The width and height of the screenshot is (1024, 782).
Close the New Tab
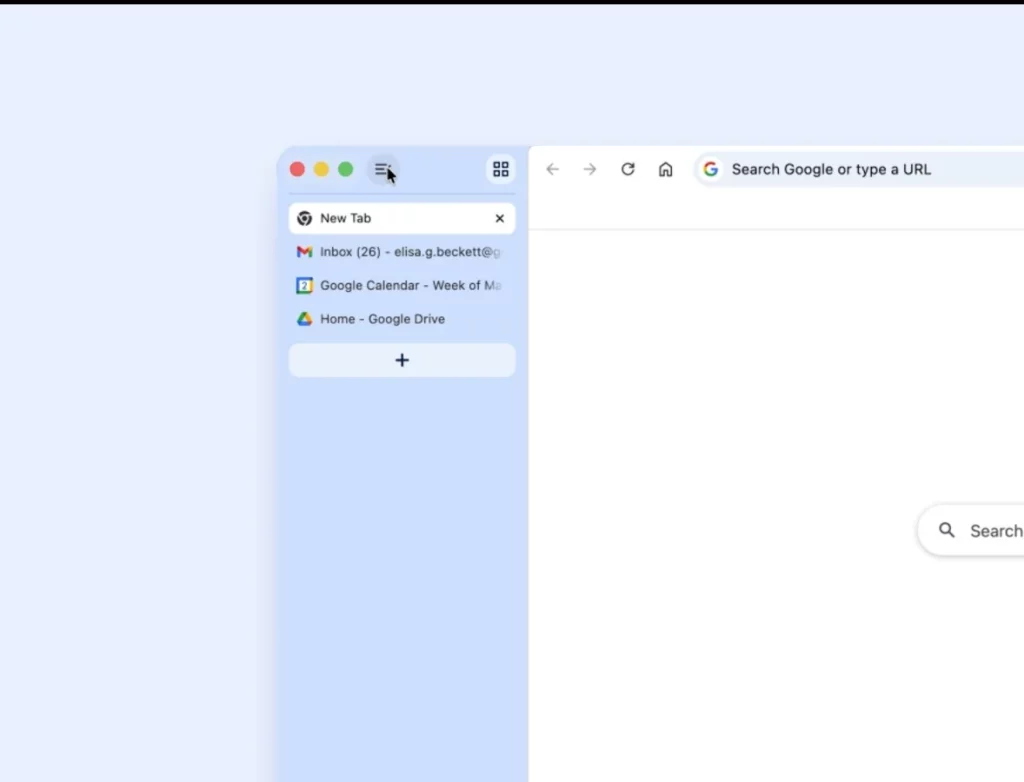[499, 218]
